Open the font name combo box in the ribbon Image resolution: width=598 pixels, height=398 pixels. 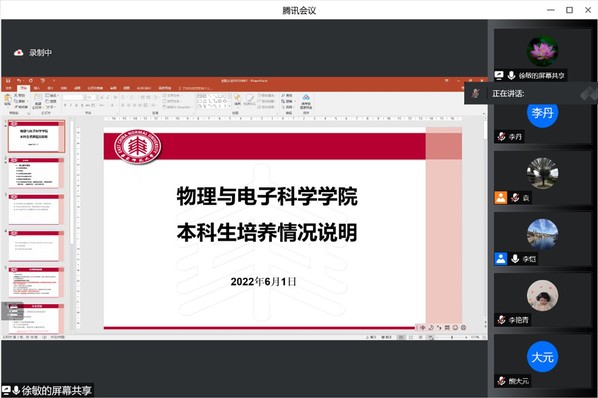(x=75, y=98)
